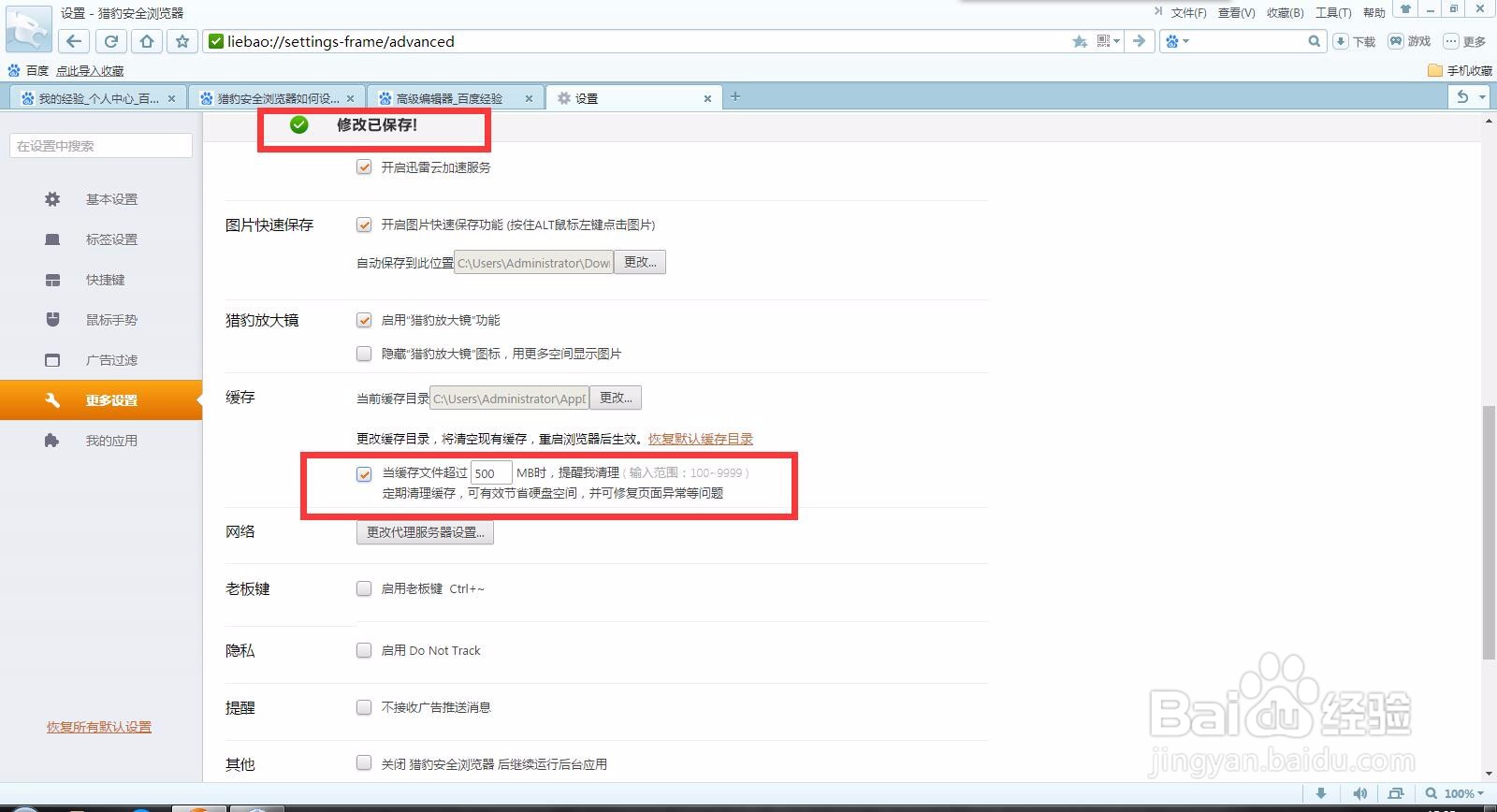Go back with the back arrow button
Image resolution: width=1497 pixels, height=812 pixels.
click(74, 41)
